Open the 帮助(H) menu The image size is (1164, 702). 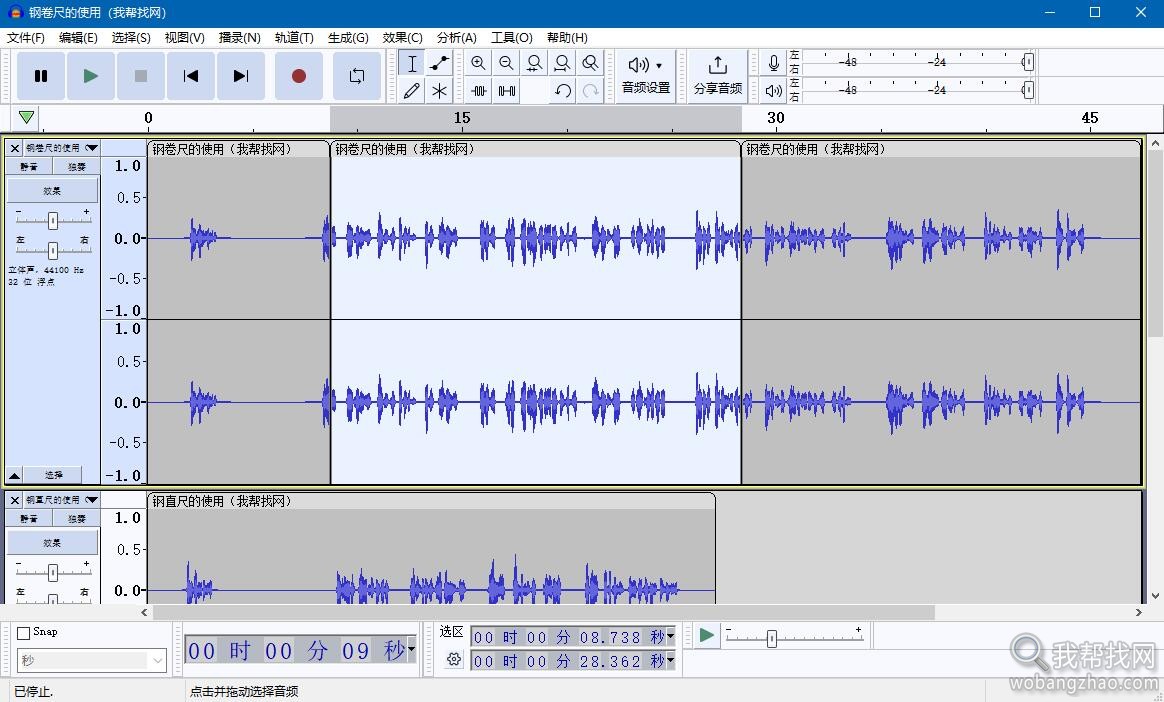567,37
